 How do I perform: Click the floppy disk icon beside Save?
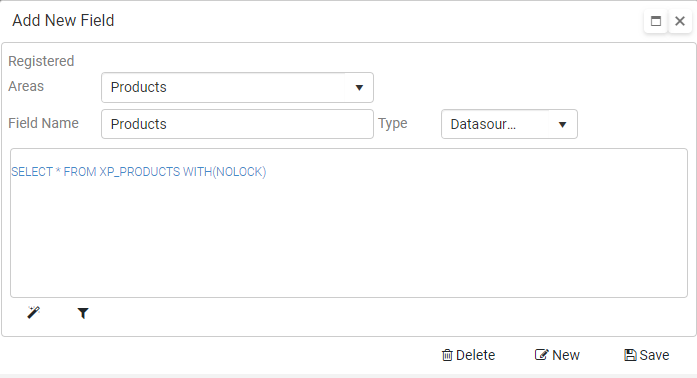[x=630, y=355]
